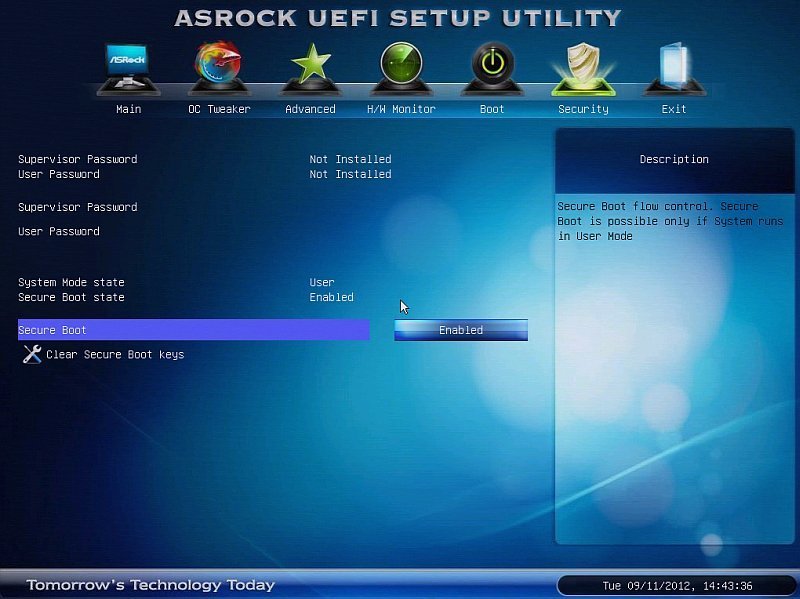Switch to the Main tab label
Viewport: 800px width, 599px height.
[x=129, y=109]
